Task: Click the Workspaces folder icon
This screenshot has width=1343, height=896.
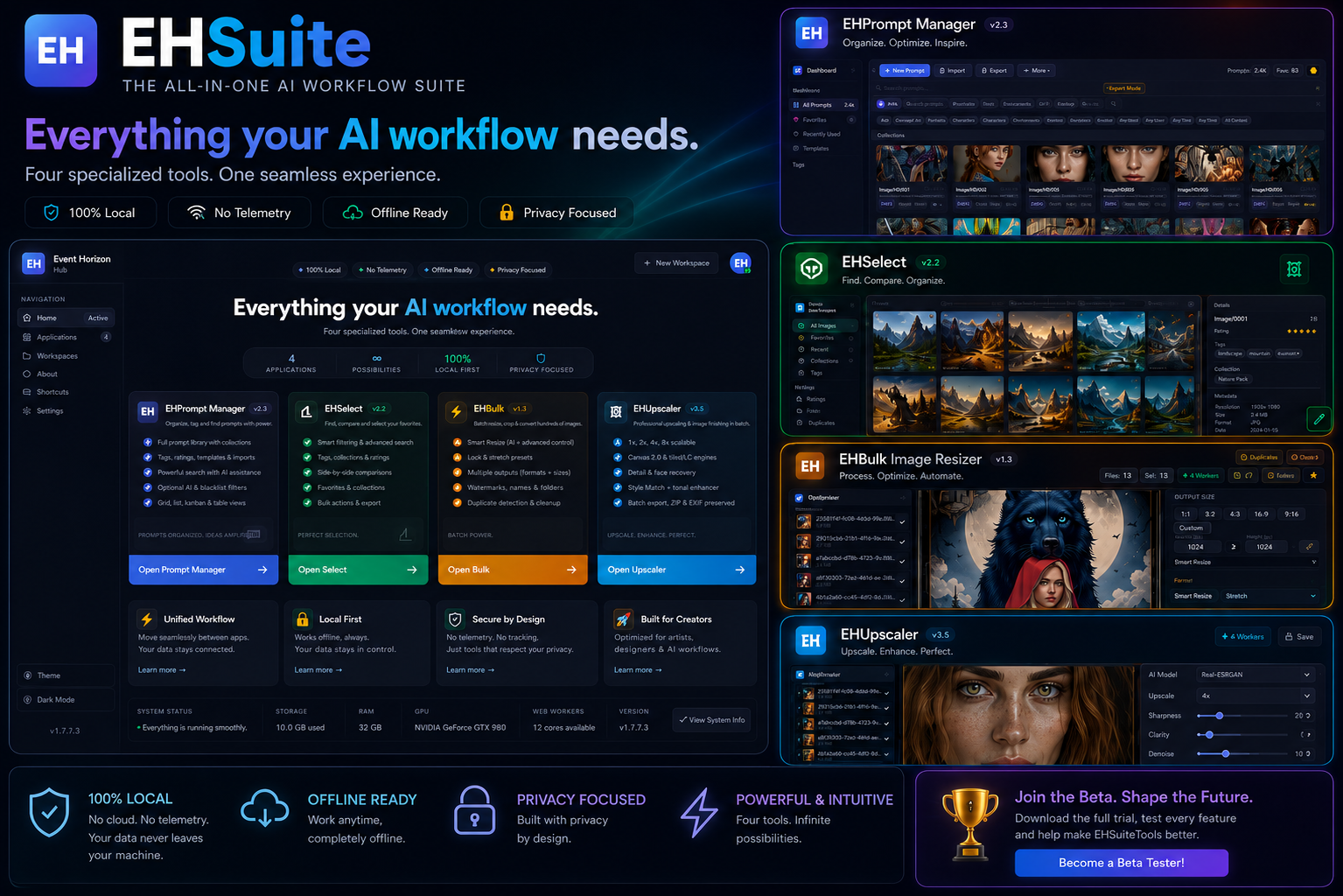Action: point(27,356)
